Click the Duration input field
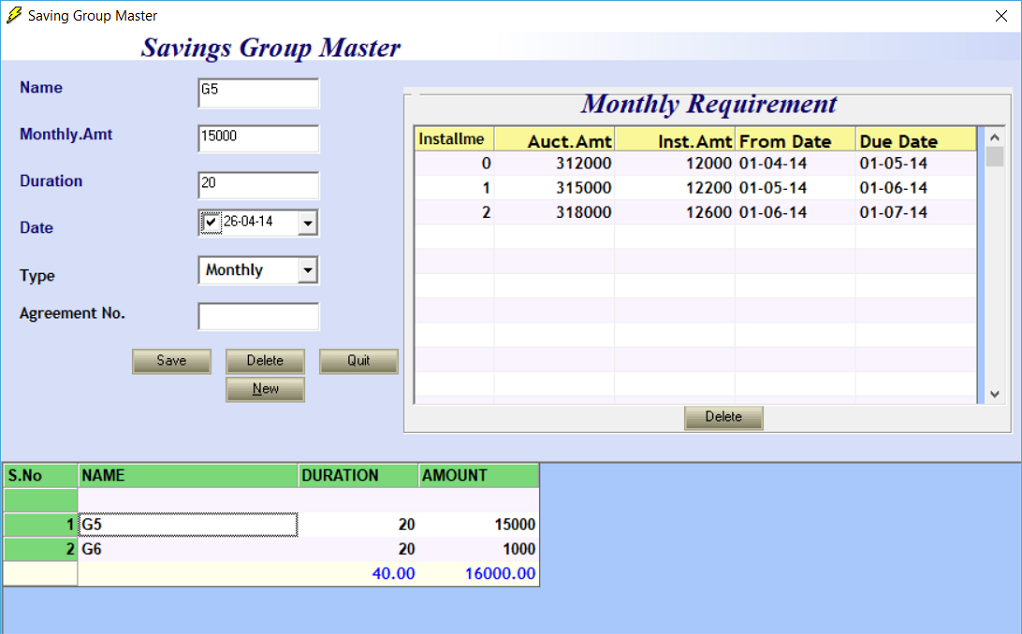 258,185
